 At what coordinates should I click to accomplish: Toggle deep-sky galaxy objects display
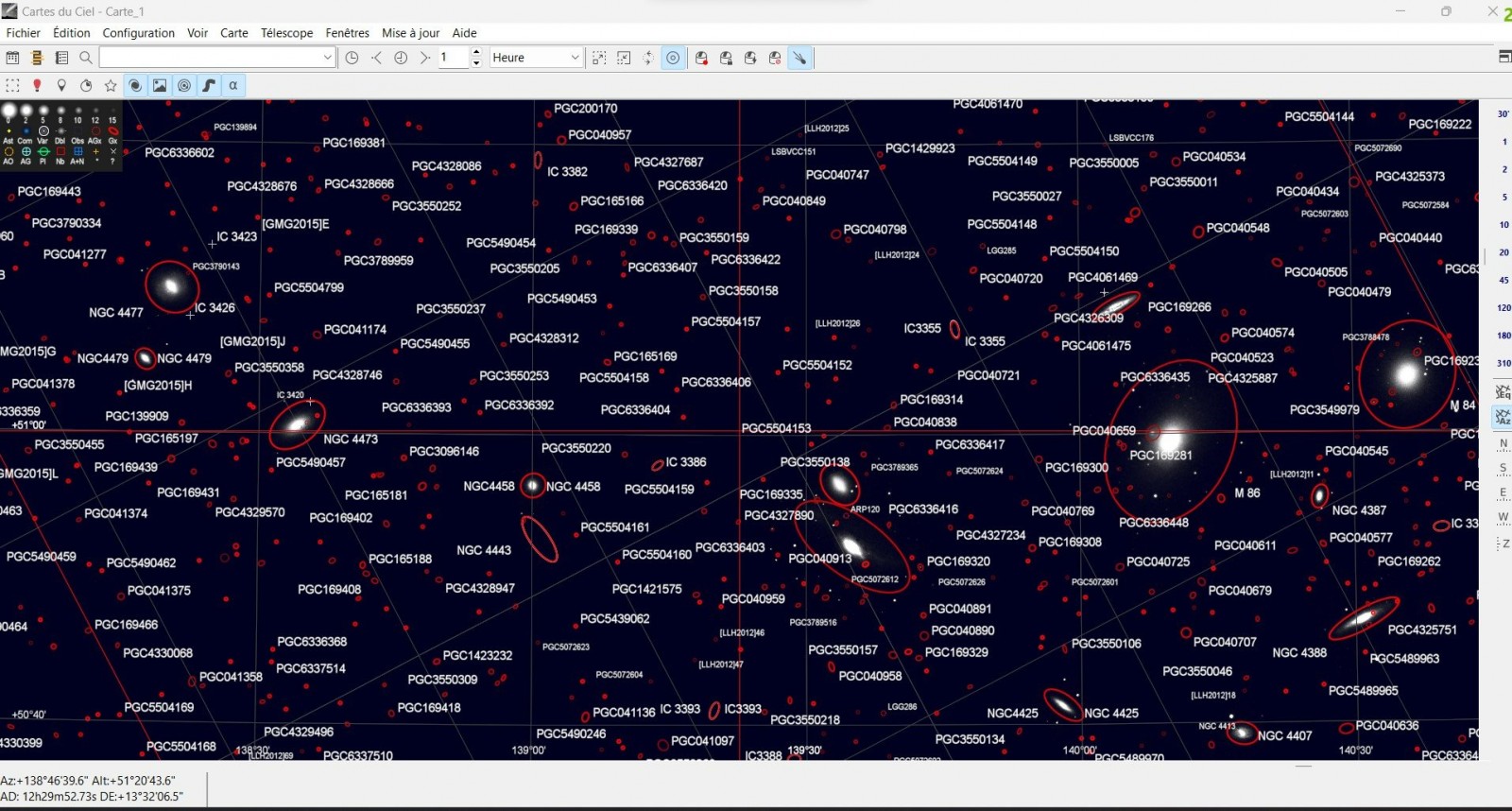135,85
